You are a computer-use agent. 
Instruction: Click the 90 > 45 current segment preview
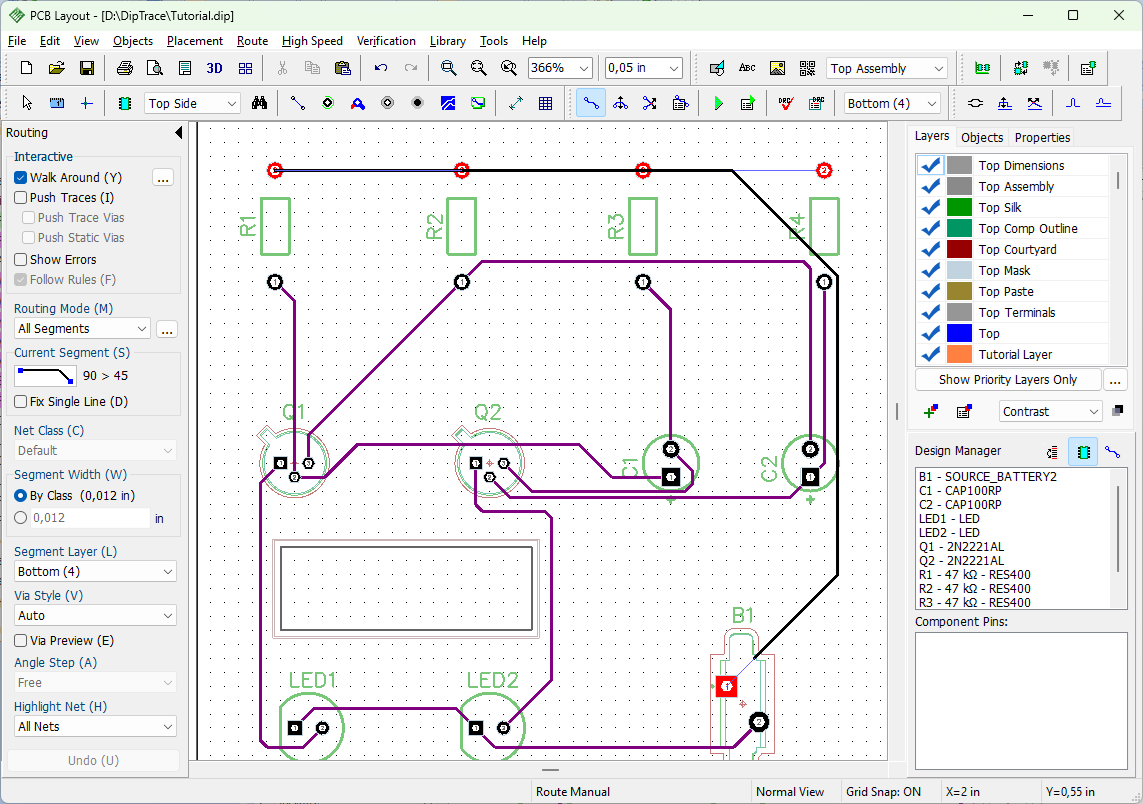point(45,376)
